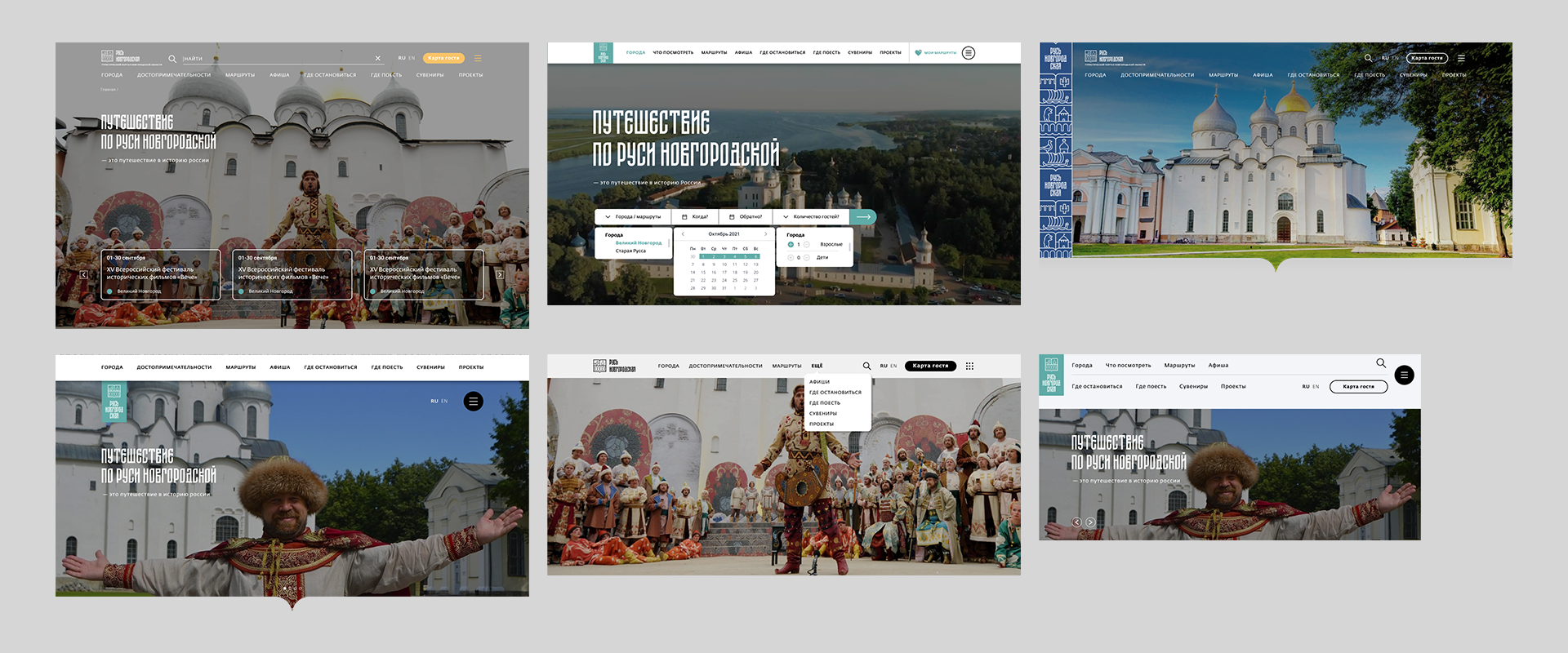Show next event card with right carousel arrow
The height and width of the screenshot is (653, 1568).
coord(500,275)
